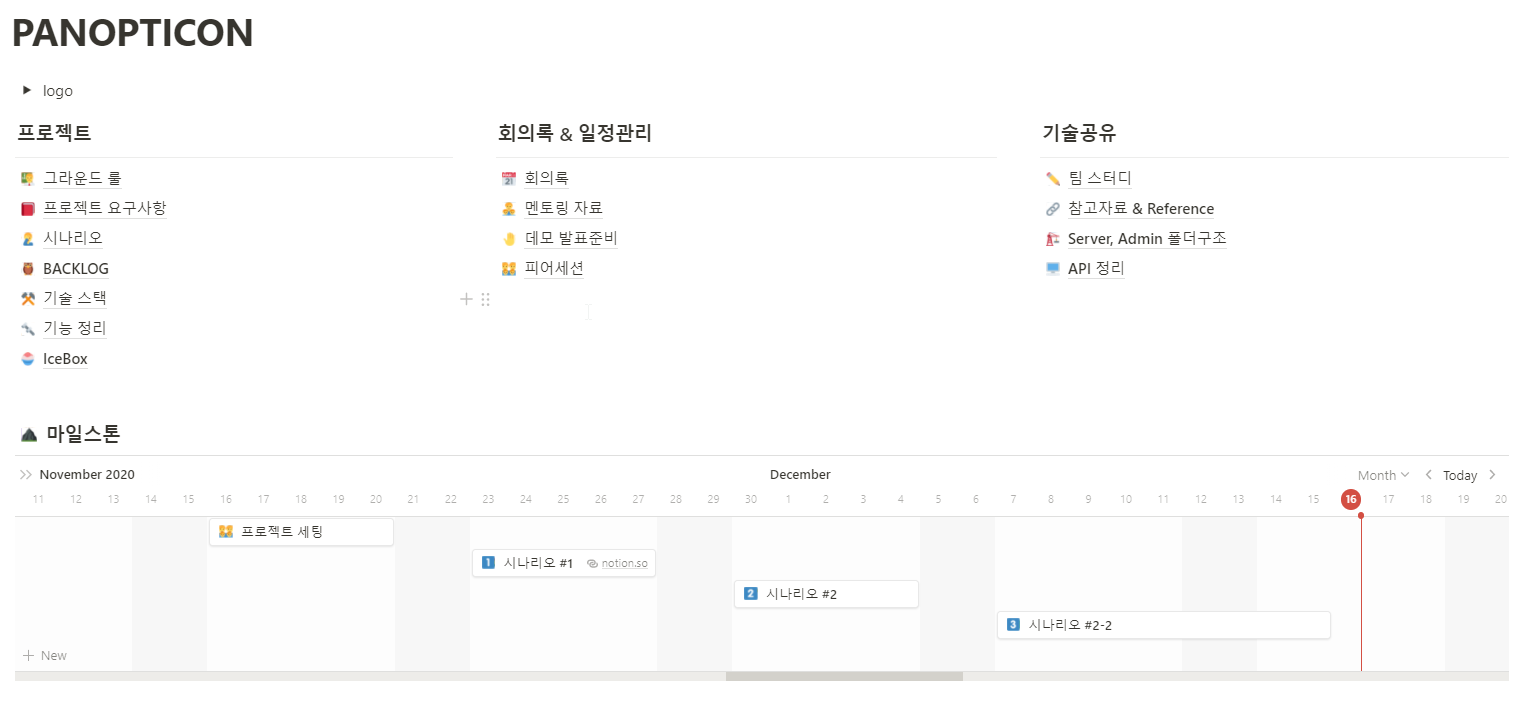Click the chain-link icon beside 참고자료 & Reference
This screenshot has height=702, width=1526.
click(x=1053, y=208)
